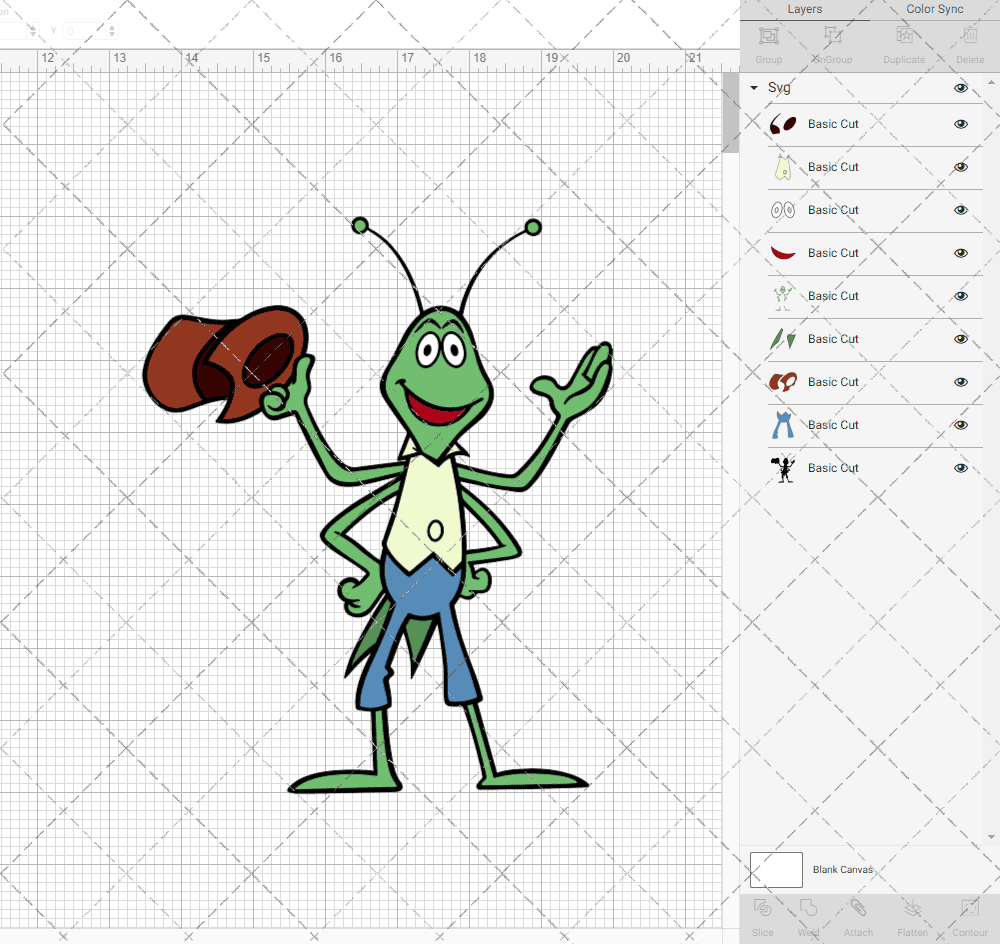Select the cream vest layer thumbnail

(x=783, y=167)
